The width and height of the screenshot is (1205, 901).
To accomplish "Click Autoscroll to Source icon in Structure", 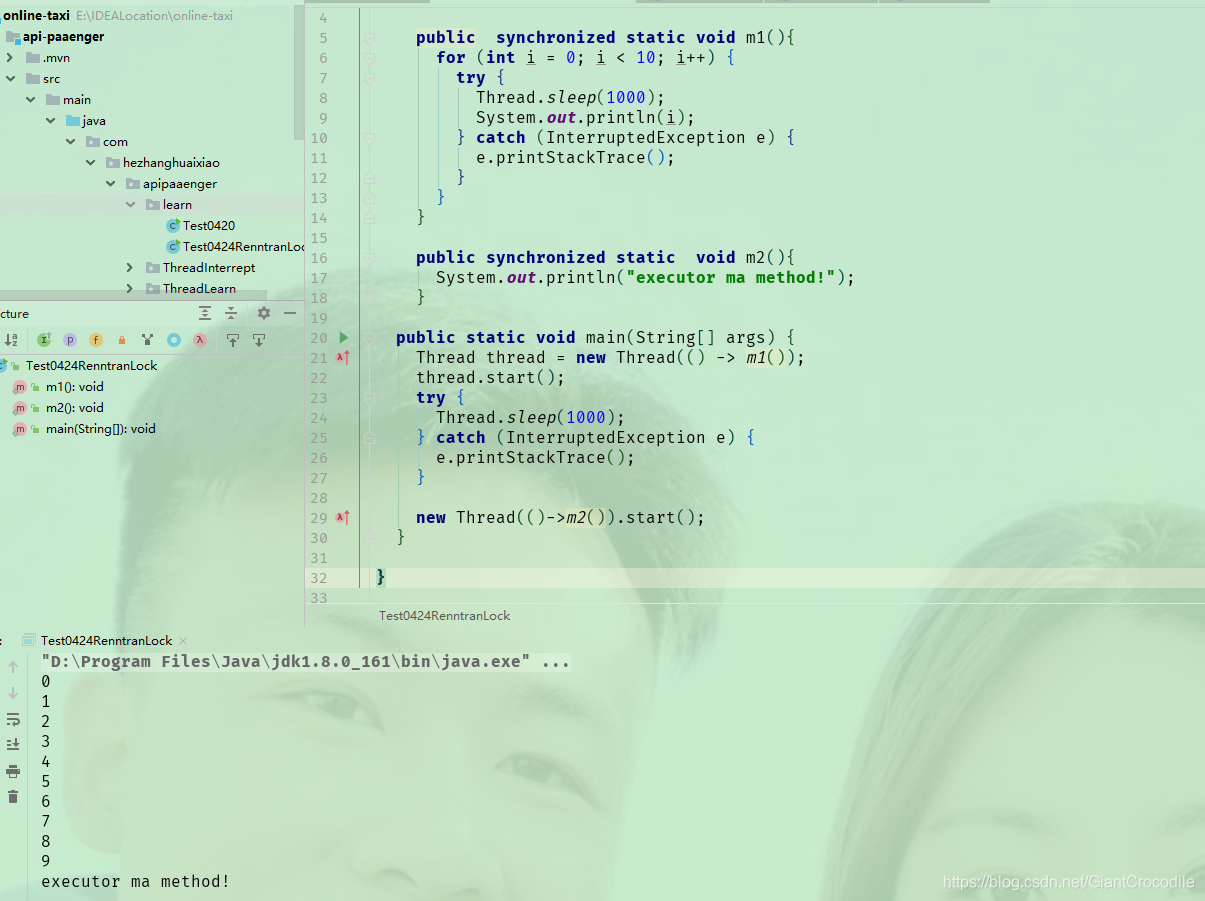I will pyautogui.click(x=233, y=340).
